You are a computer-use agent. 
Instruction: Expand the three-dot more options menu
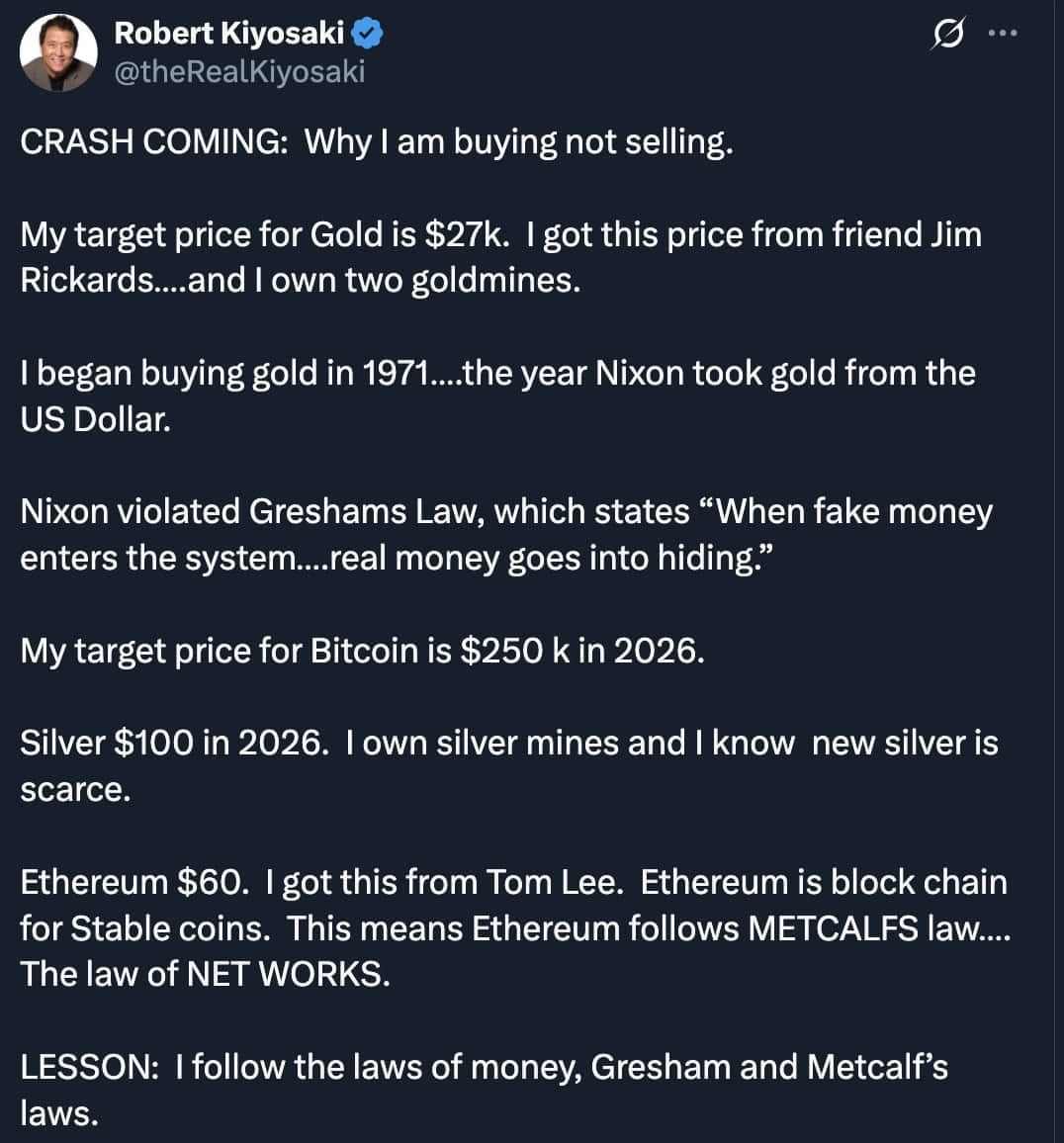1002,34
